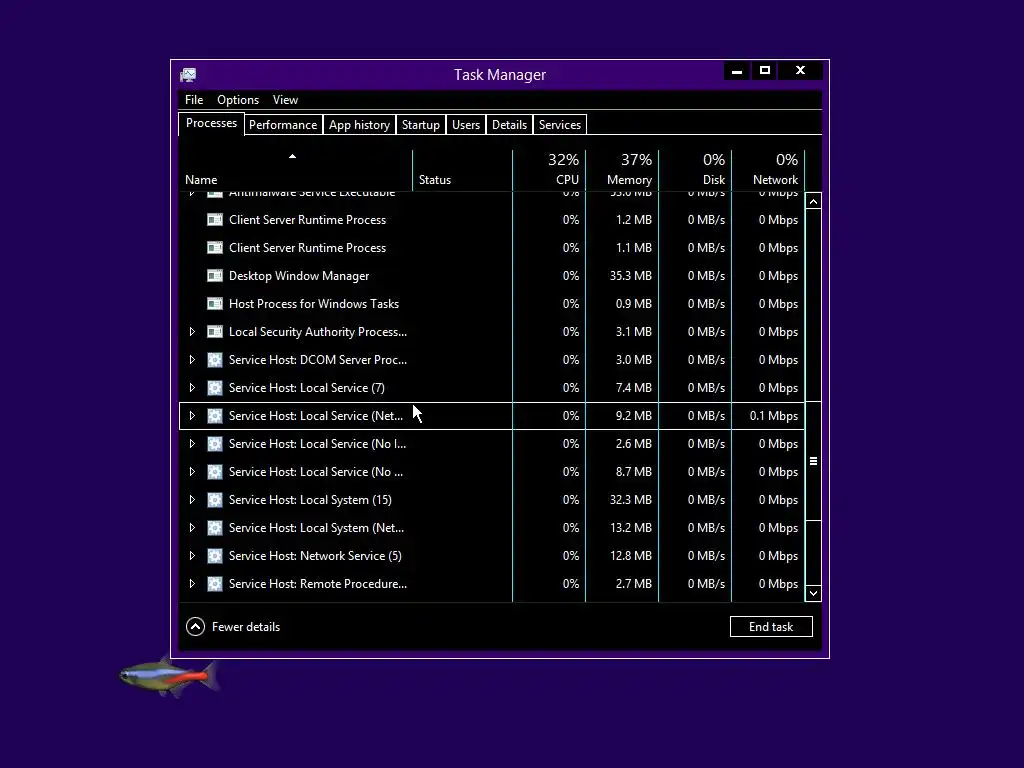Expand Local Security Authority Process row
Image resolution: width=1024 pixels, height=768 pixels.
192,332
